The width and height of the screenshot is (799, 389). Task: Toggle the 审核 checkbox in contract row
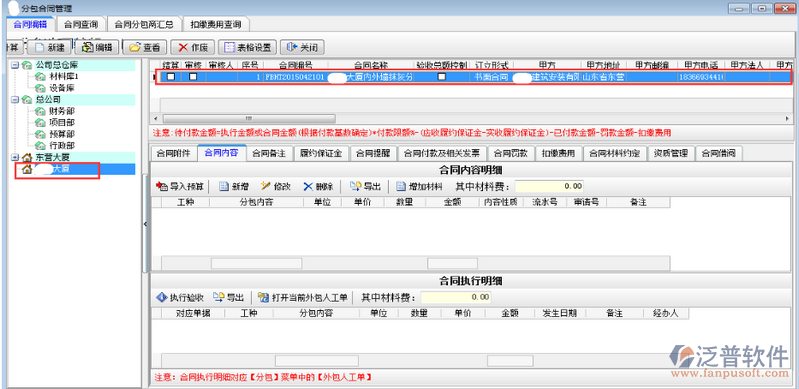click(193, 76)
